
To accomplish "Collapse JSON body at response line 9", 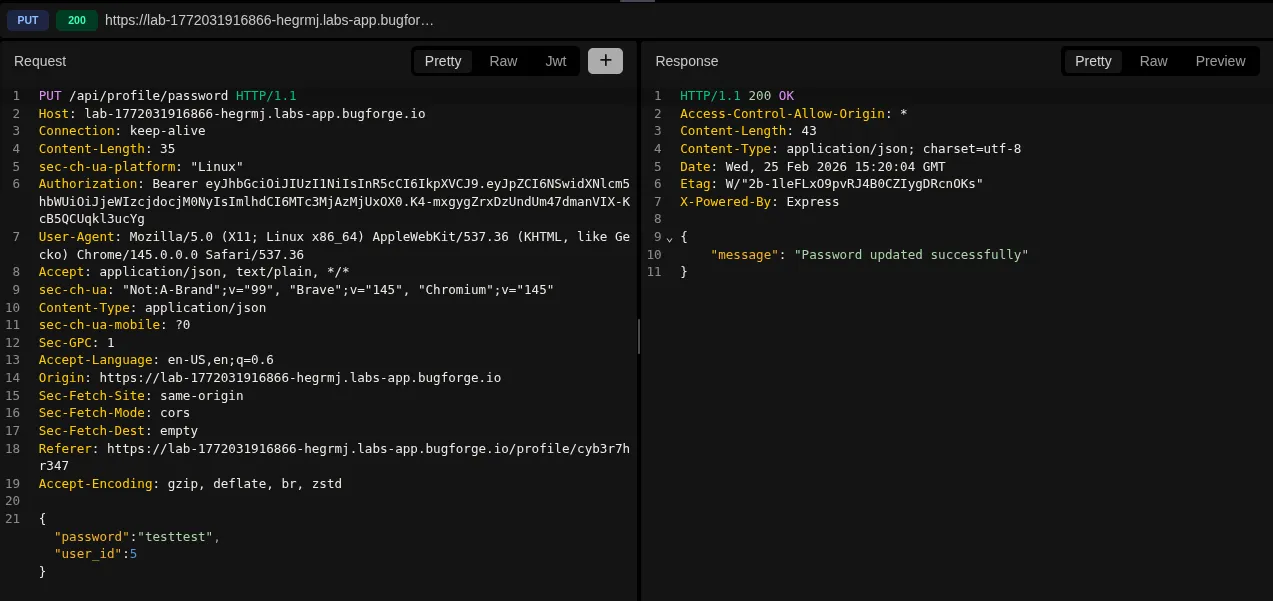I will coord(670,237).
